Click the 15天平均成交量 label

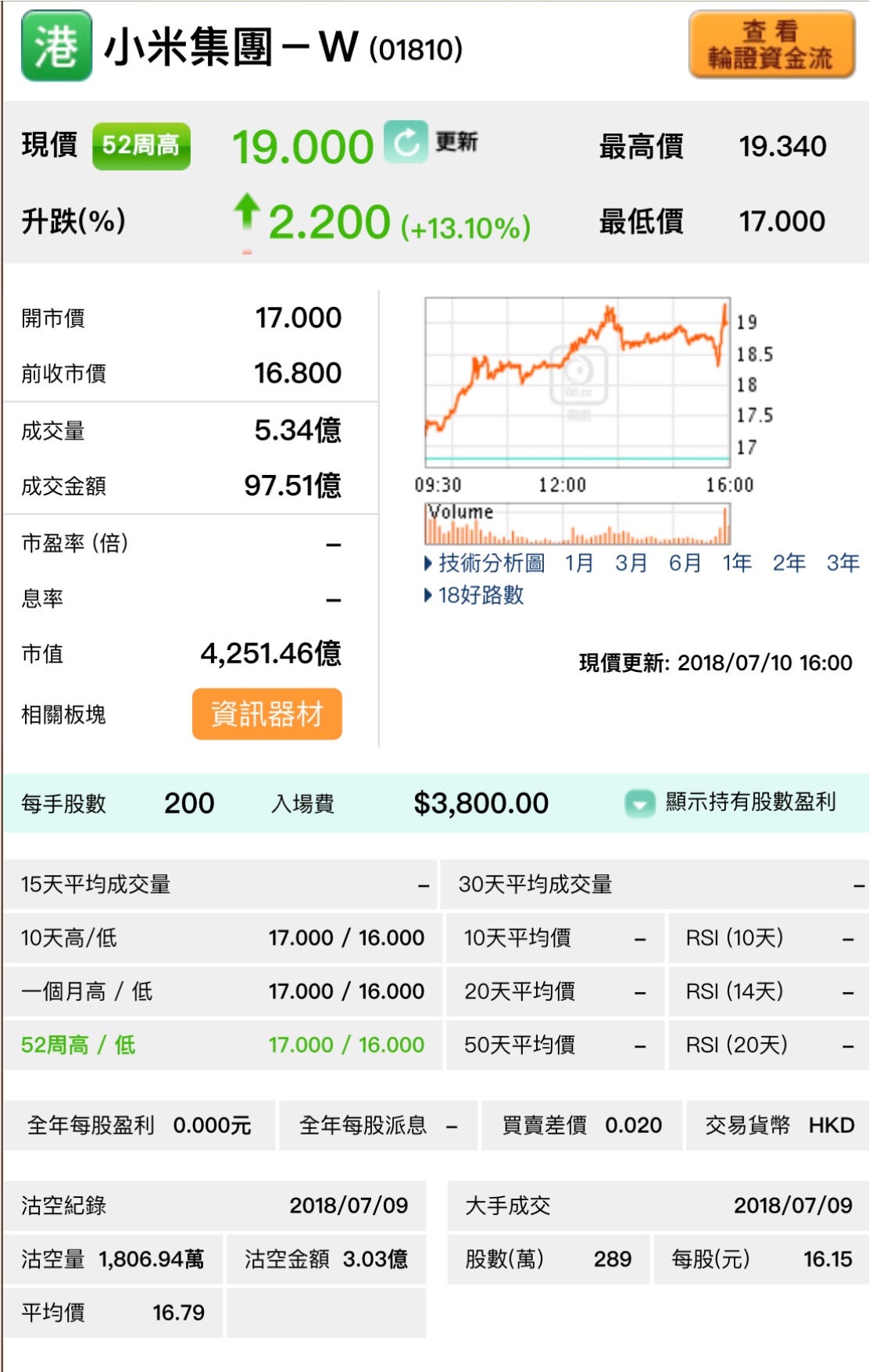pos(95,884)
